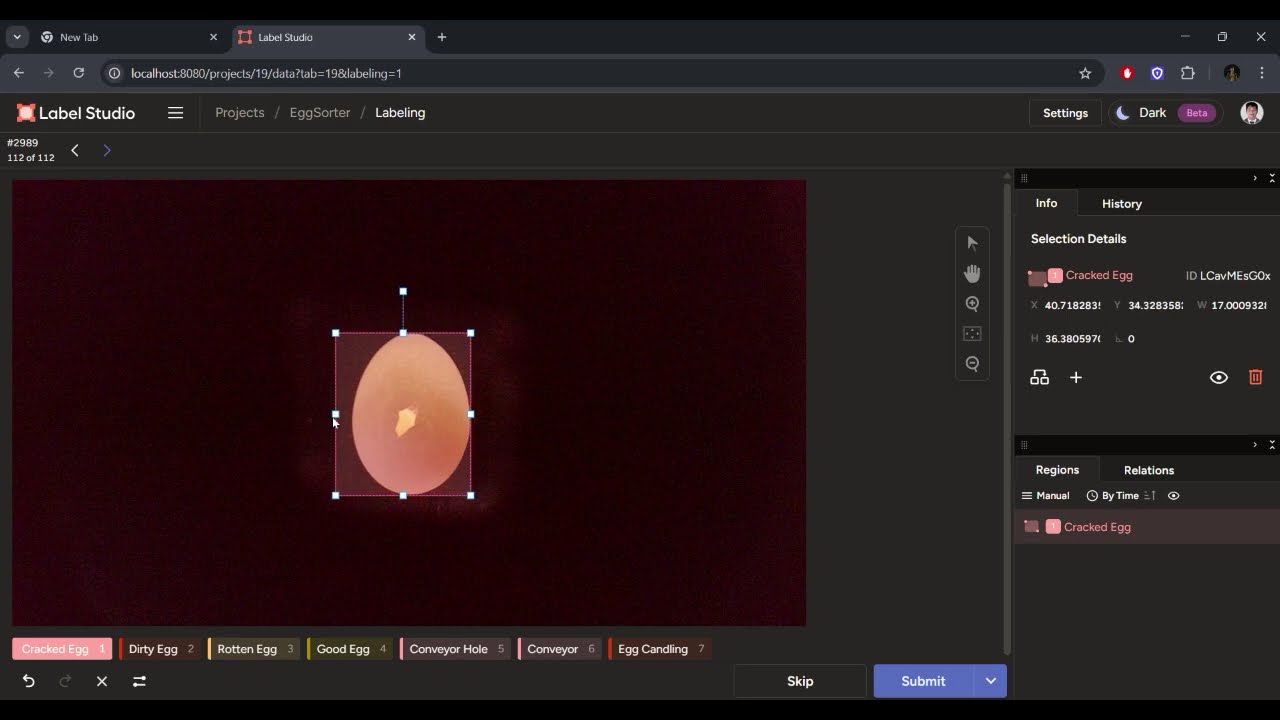The image size is (1280, 720).
Task: Zoom in on the egg image
Action: click(x=972, y=303)
